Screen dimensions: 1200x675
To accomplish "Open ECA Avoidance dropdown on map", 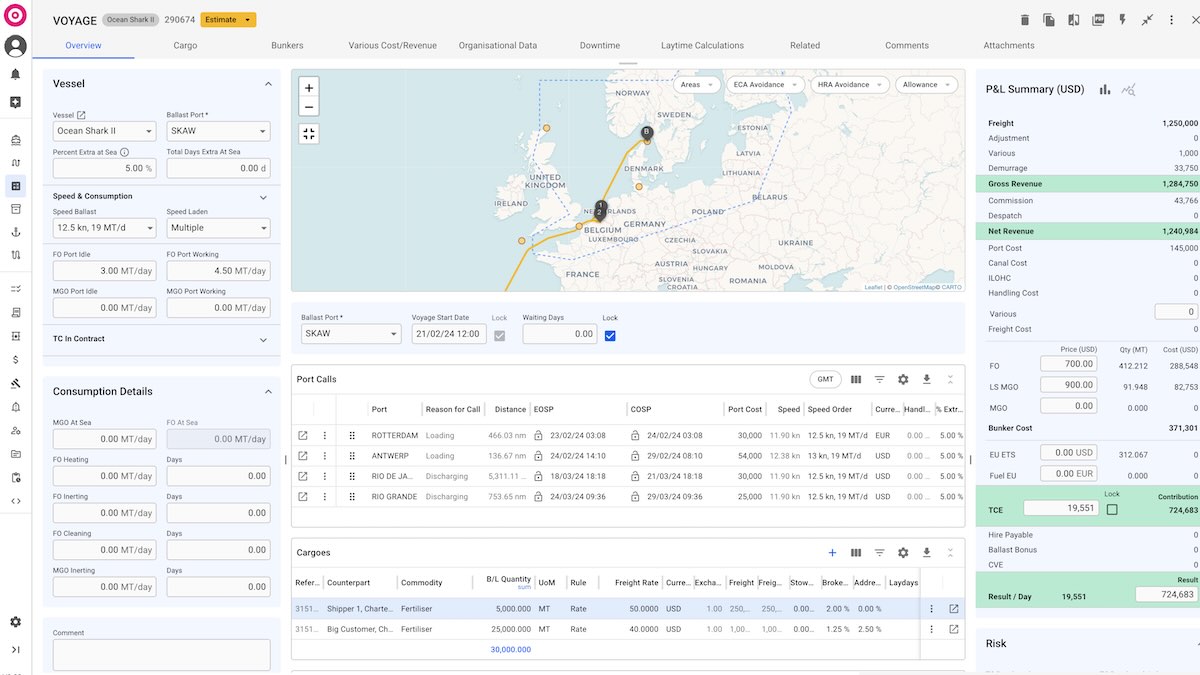I will click(763, 85).
